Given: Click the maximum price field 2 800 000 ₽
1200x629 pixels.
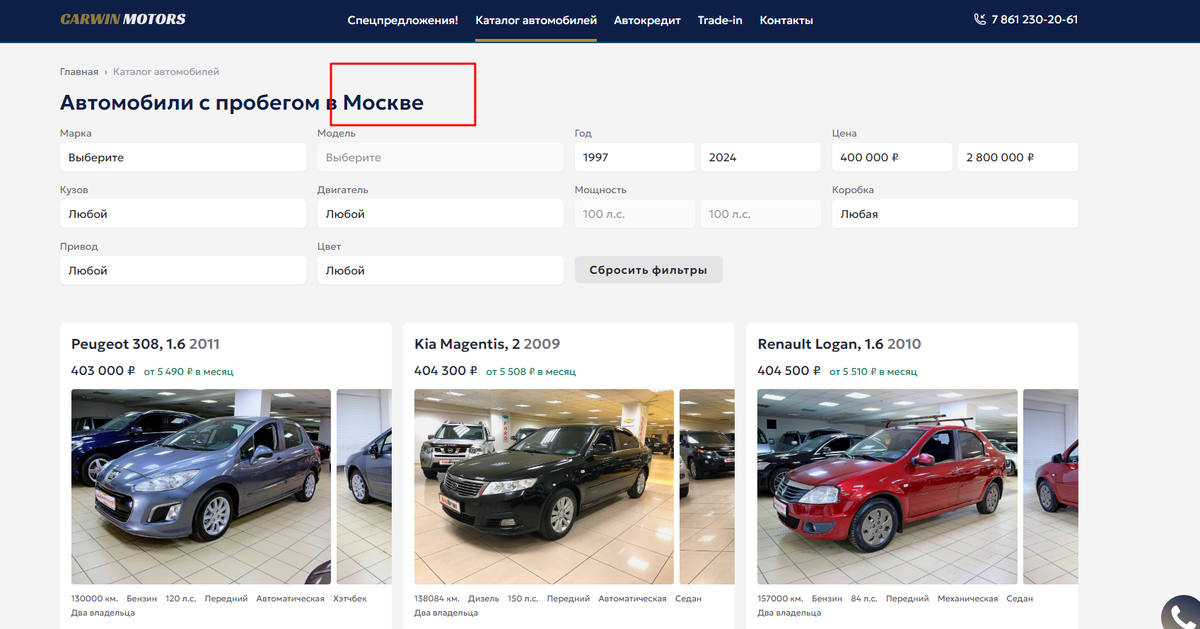Looking at the screenshot, I should 1018,157.
